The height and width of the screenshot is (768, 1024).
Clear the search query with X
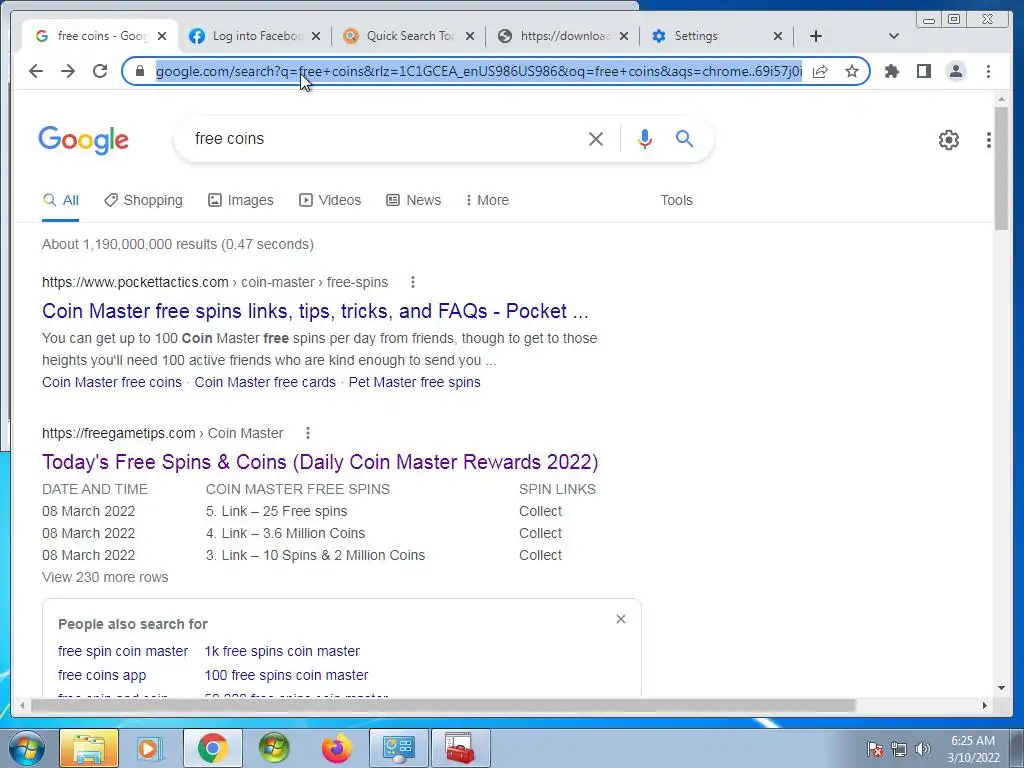(x=596, y=138)
